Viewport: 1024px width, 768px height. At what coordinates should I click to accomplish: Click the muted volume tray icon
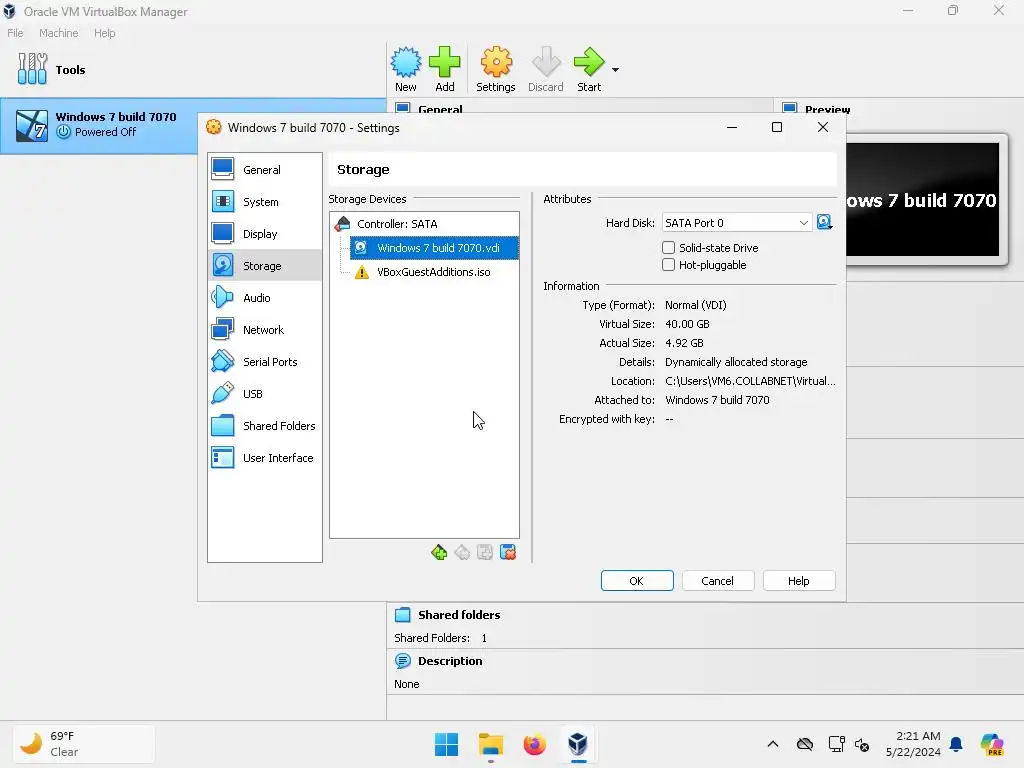[x=862, y=744]
